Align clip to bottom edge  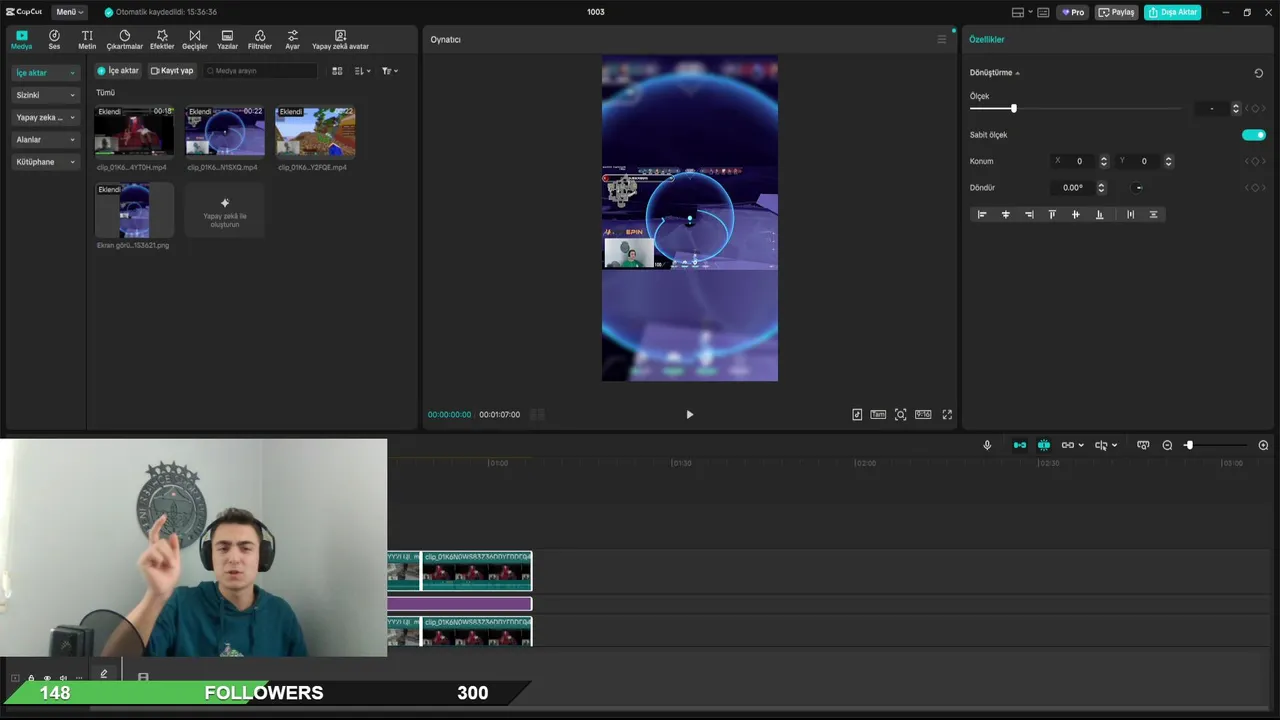[1099, 214]
